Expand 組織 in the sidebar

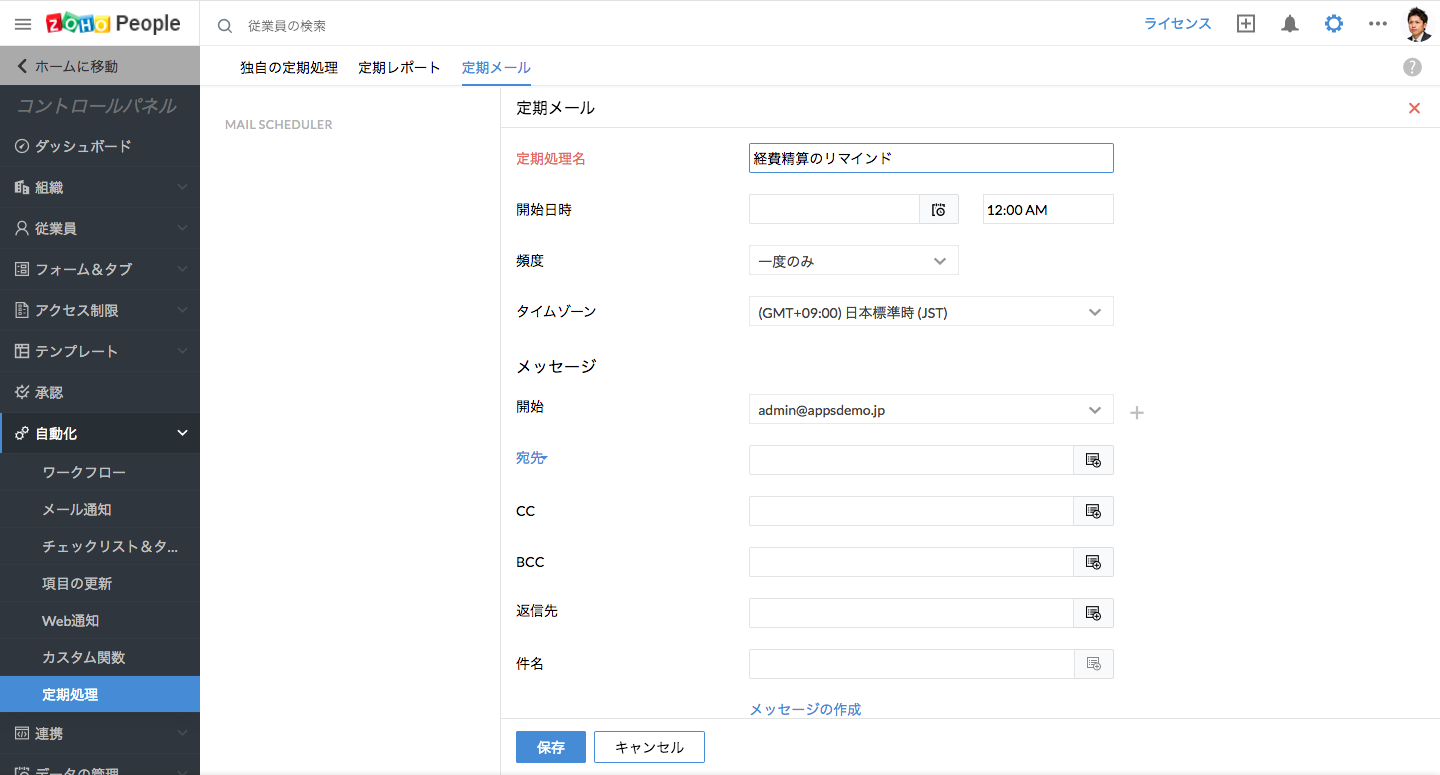click(x=100, y=187)
